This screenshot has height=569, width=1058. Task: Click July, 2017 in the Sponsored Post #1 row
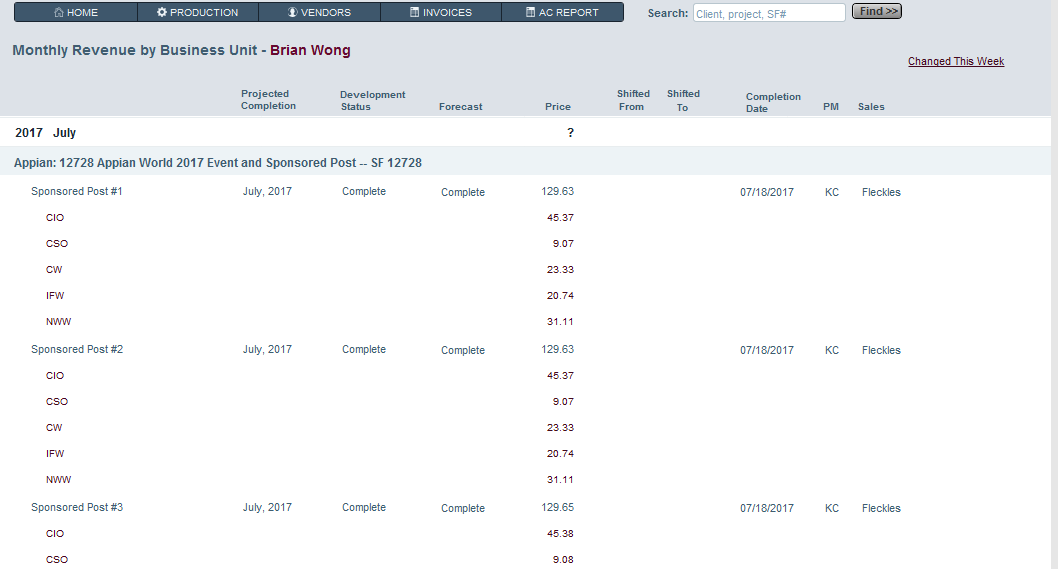[267, 192]
